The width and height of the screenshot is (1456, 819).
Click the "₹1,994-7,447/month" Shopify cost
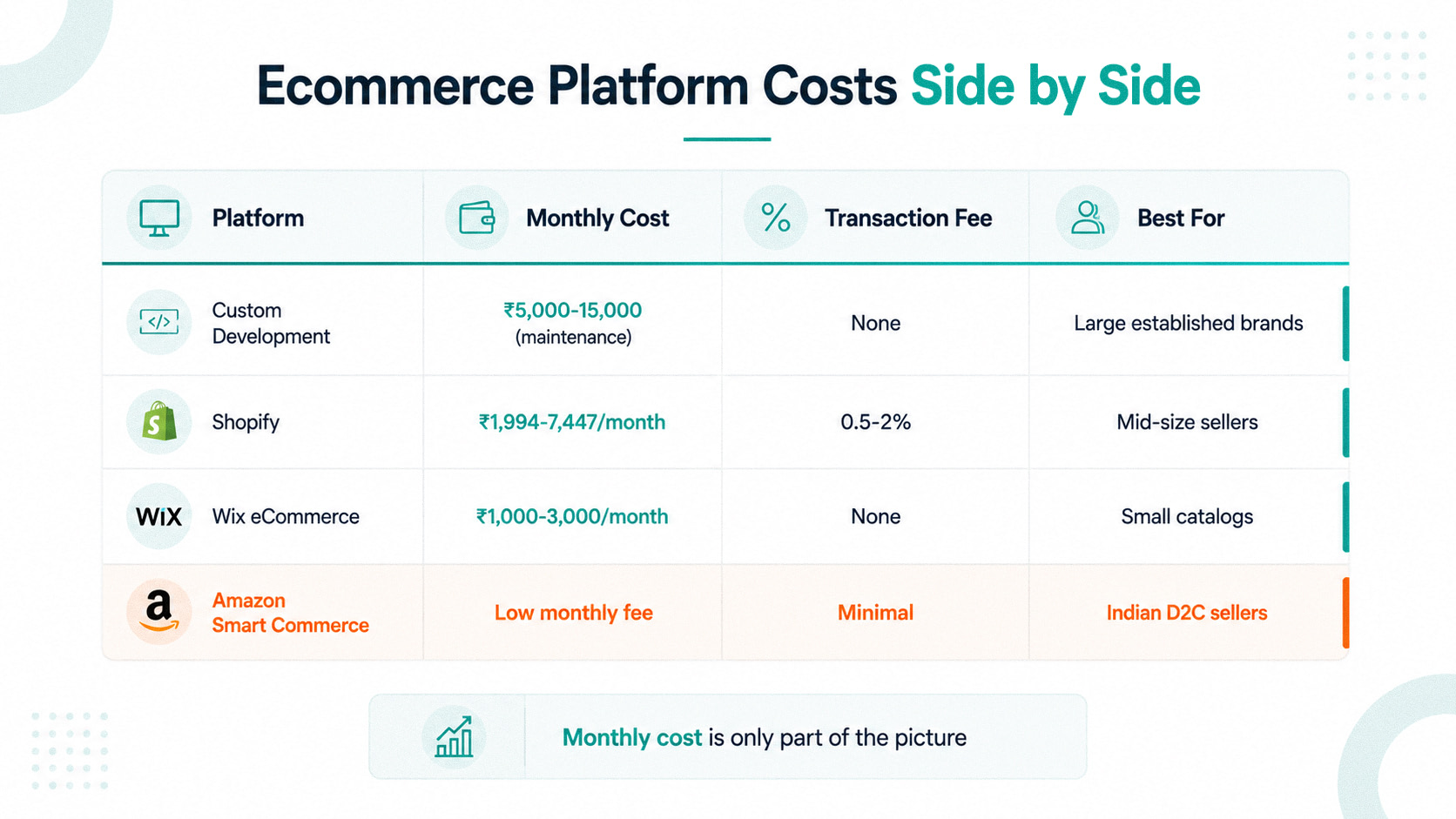click(572, 422)
